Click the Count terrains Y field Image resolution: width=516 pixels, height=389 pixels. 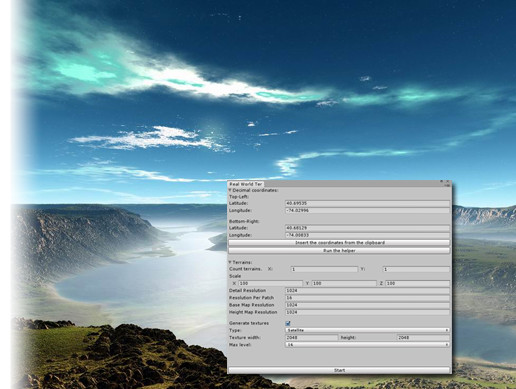point(416,269)
